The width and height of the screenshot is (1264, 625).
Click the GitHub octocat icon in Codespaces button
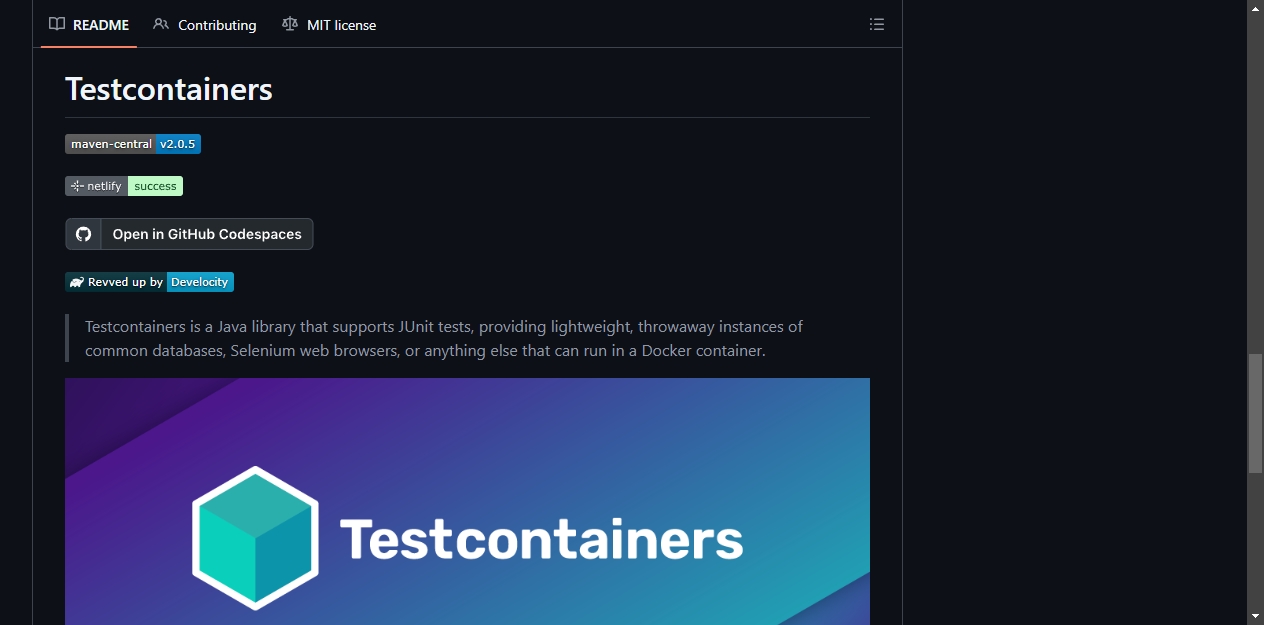coord(84,234)
